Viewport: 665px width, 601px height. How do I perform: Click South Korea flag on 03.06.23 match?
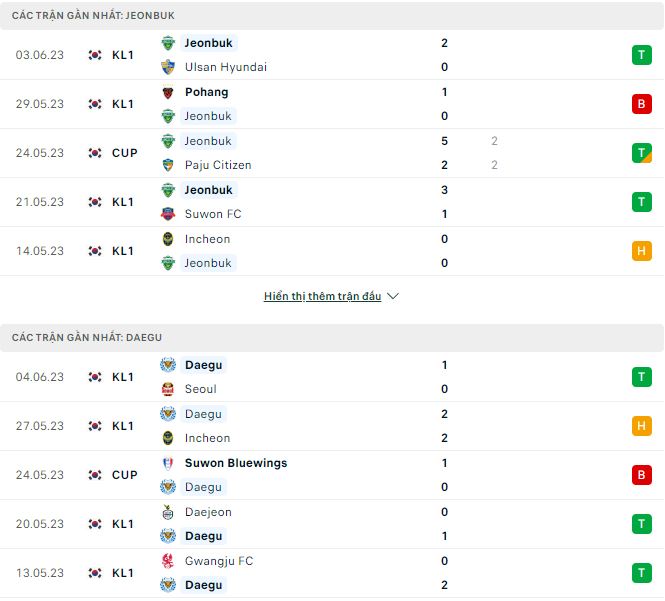click(x=95, y=55)
